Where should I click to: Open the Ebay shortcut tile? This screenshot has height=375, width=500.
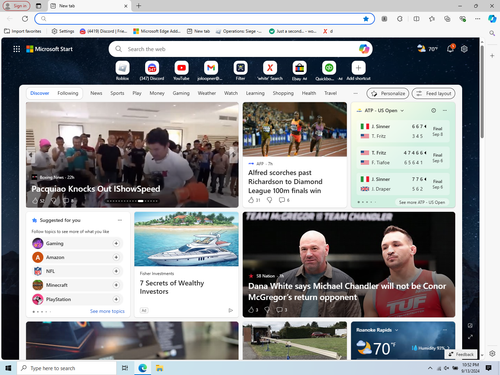[x=299, y=68]
